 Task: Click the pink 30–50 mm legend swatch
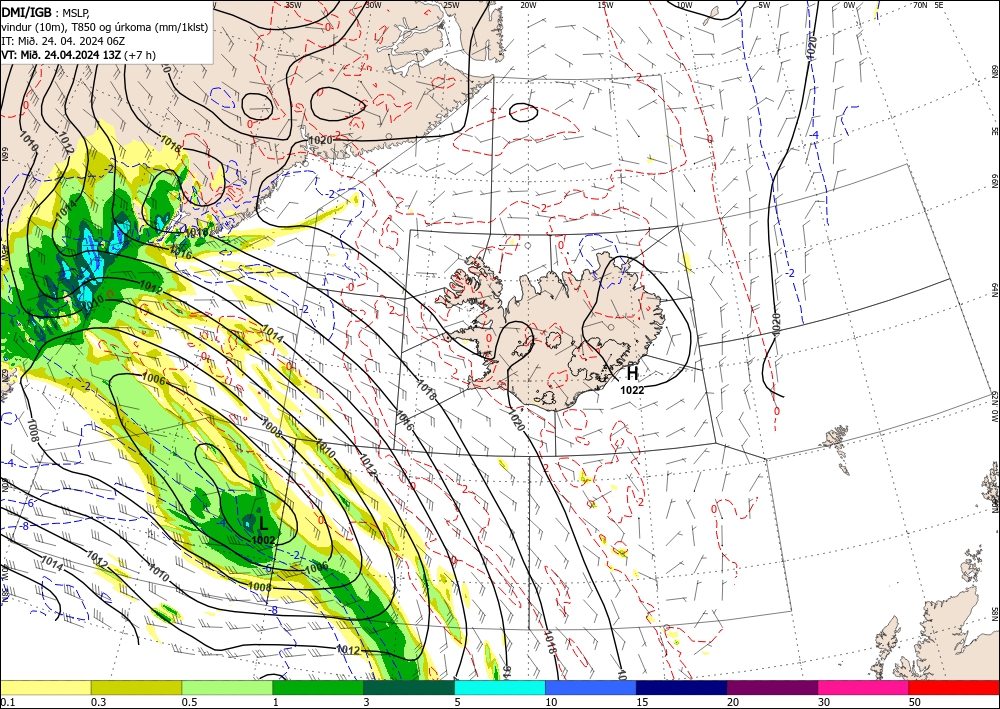pos(864,687)
